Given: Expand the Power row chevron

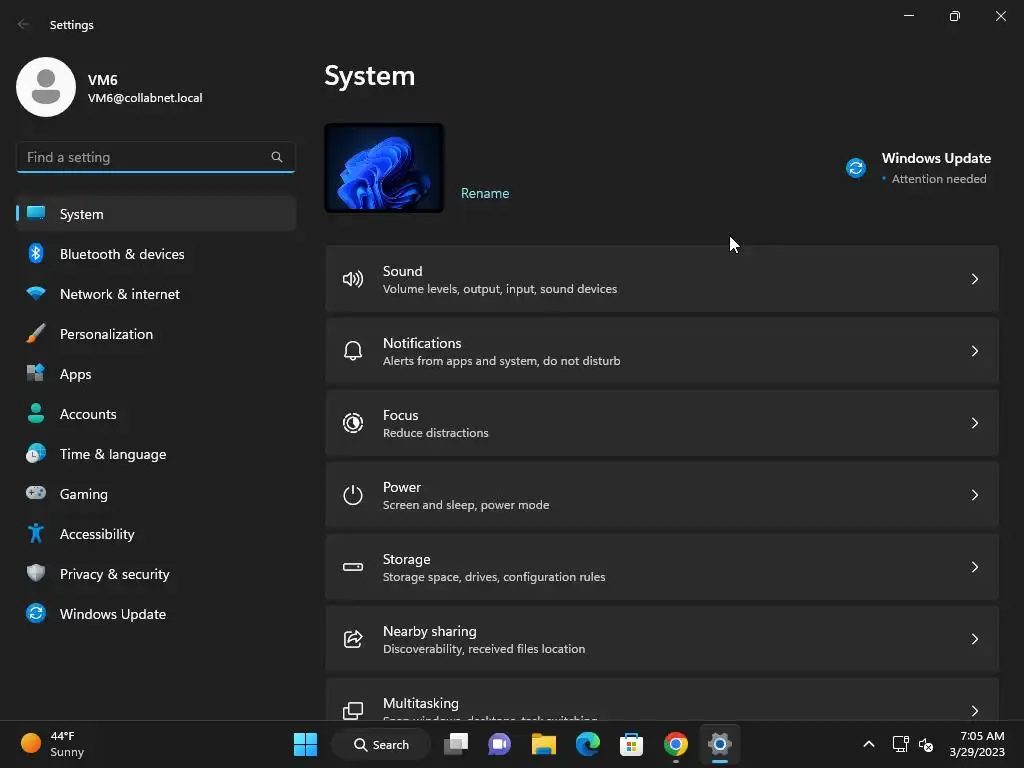Looking at the screenshot, I should pyautogui.click(x=974, y=495).
